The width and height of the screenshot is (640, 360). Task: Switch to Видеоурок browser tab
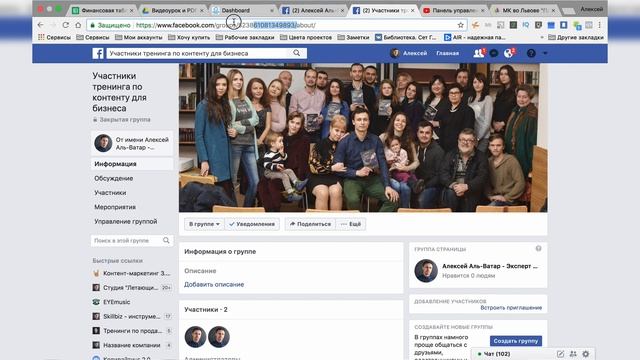(173, 10)
